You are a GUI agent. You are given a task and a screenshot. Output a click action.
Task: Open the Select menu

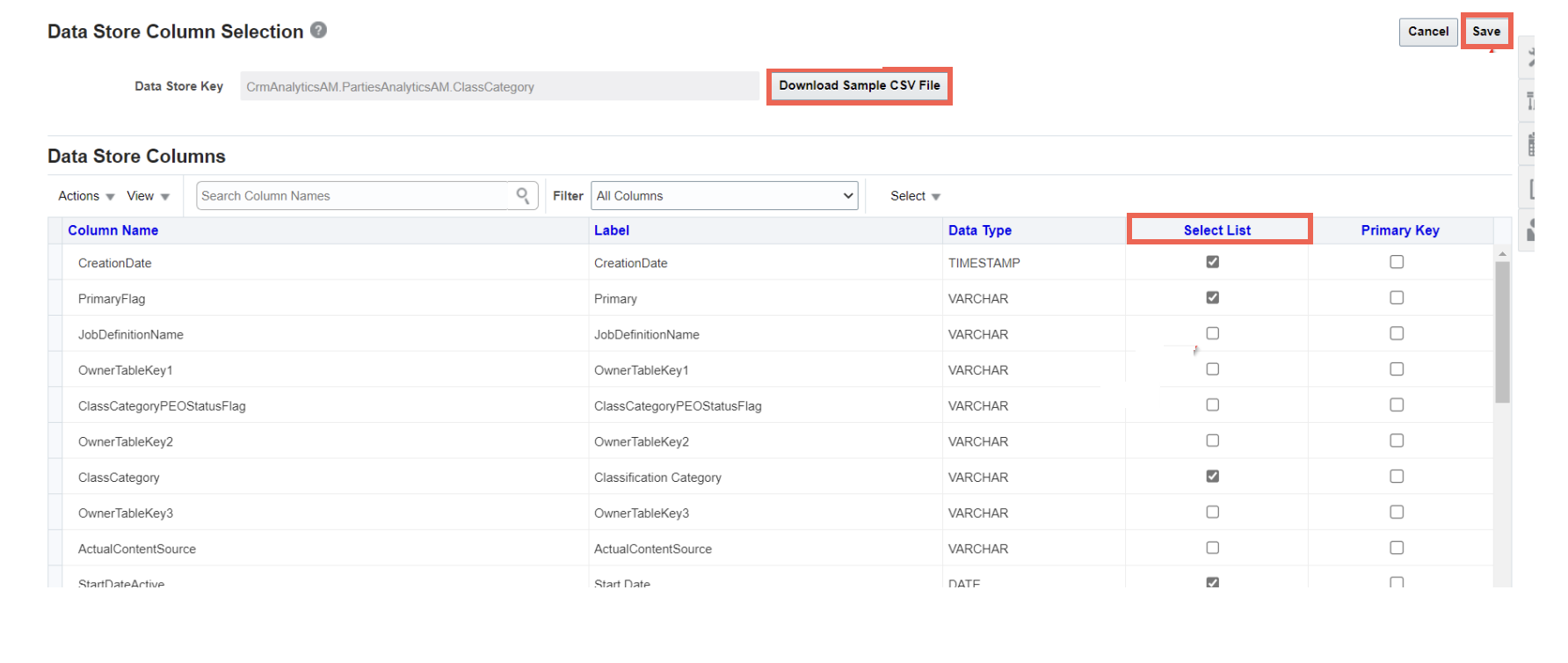coord(915,196)
